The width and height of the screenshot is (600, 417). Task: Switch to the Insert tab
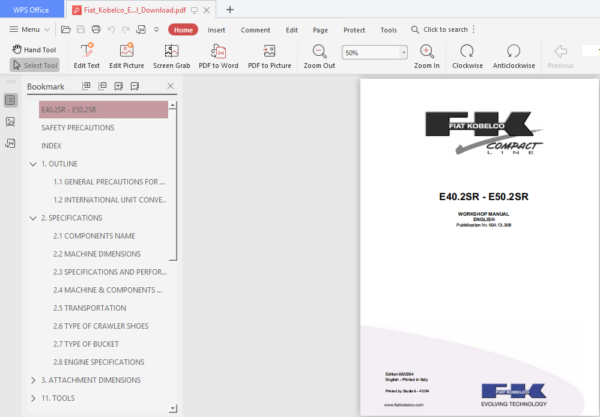tap(216, 30)
